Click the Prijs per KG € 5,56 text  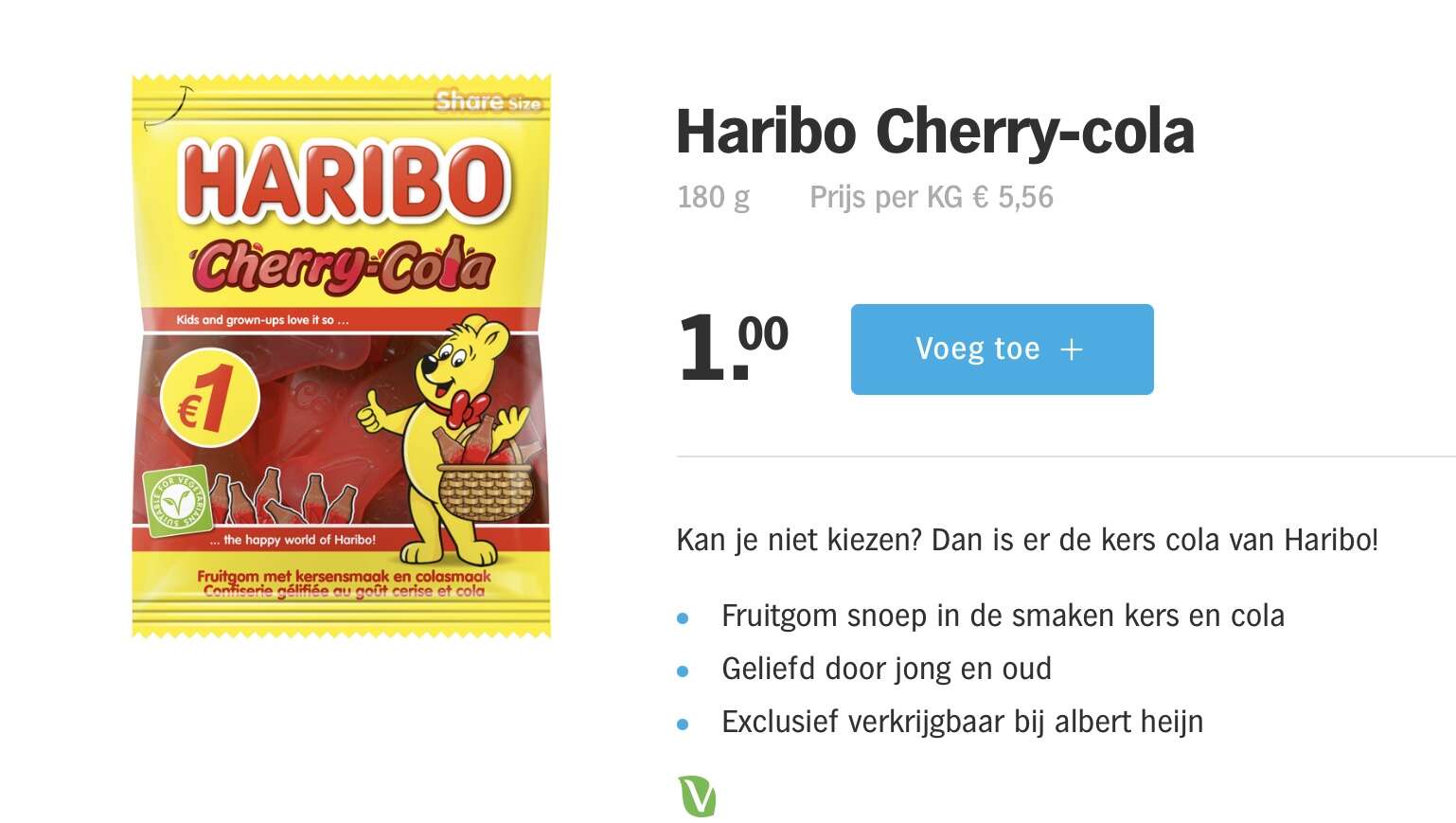click(932, 197)
